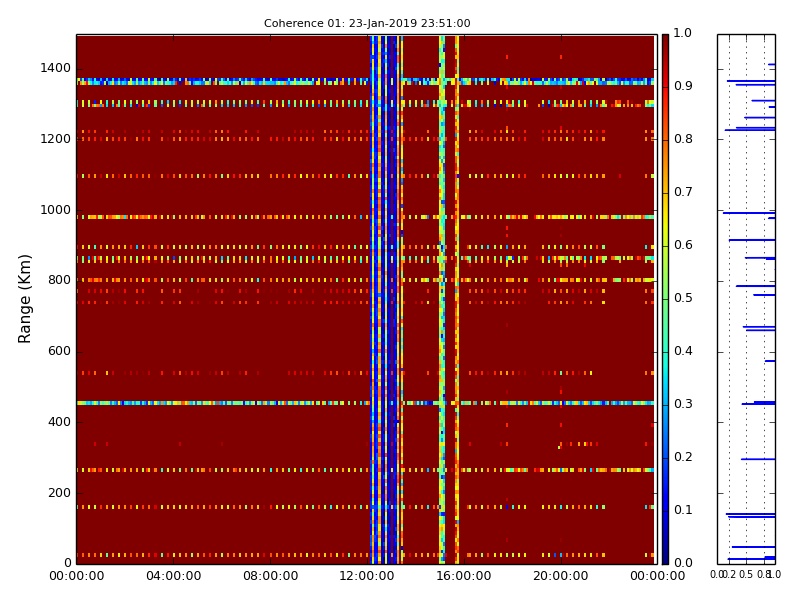The height and width of the screenshot is (600, 800).
Task: Select the 800 range tick label
Action: pos(60,280)
